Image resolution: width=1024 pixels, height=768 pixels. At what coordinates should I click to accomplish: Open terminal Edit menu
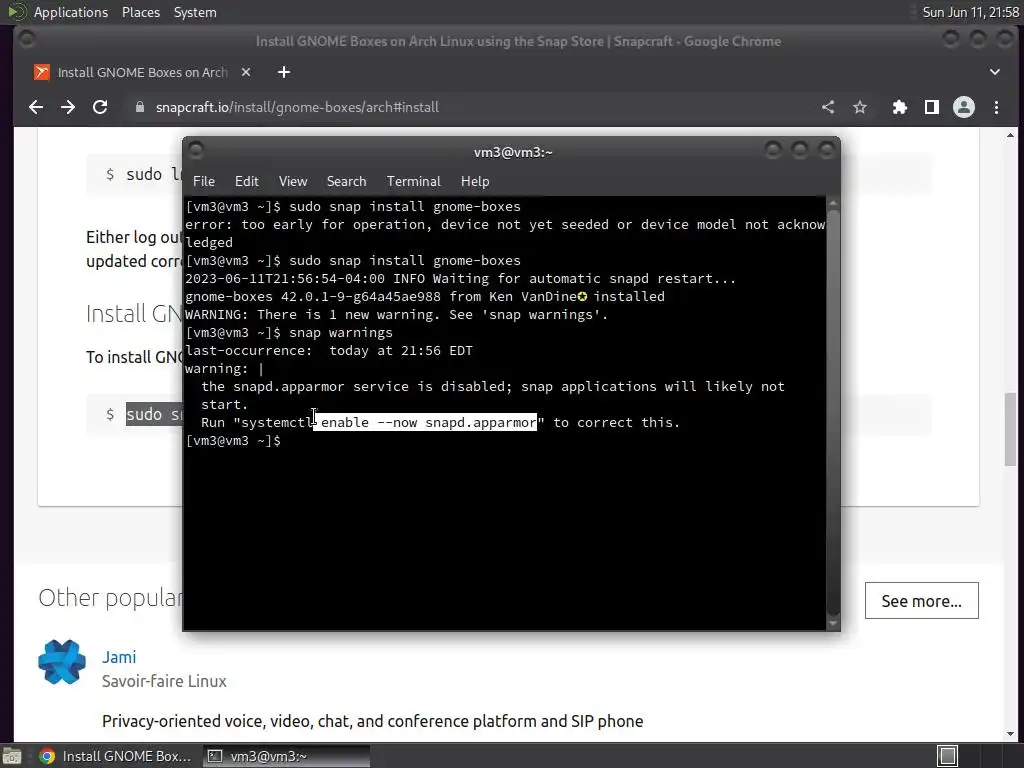[246, 181]
